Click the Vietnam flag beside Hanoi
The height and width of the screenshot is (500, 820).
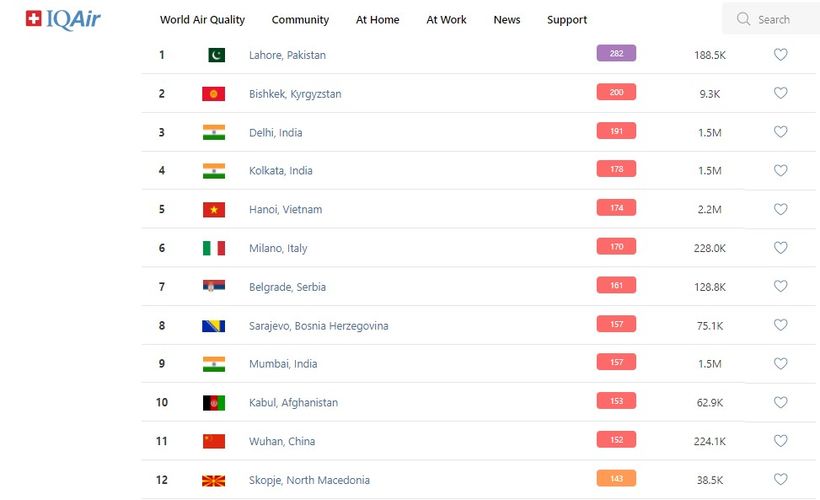pyautogui.click(x=214, y=210)
